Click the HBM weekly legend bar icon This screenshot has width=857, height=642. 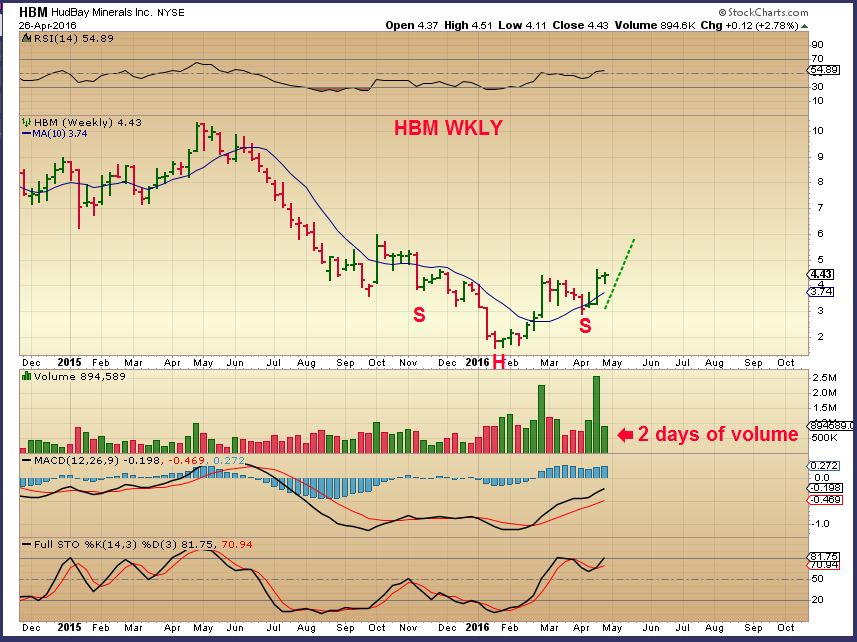tap(26, 122)
